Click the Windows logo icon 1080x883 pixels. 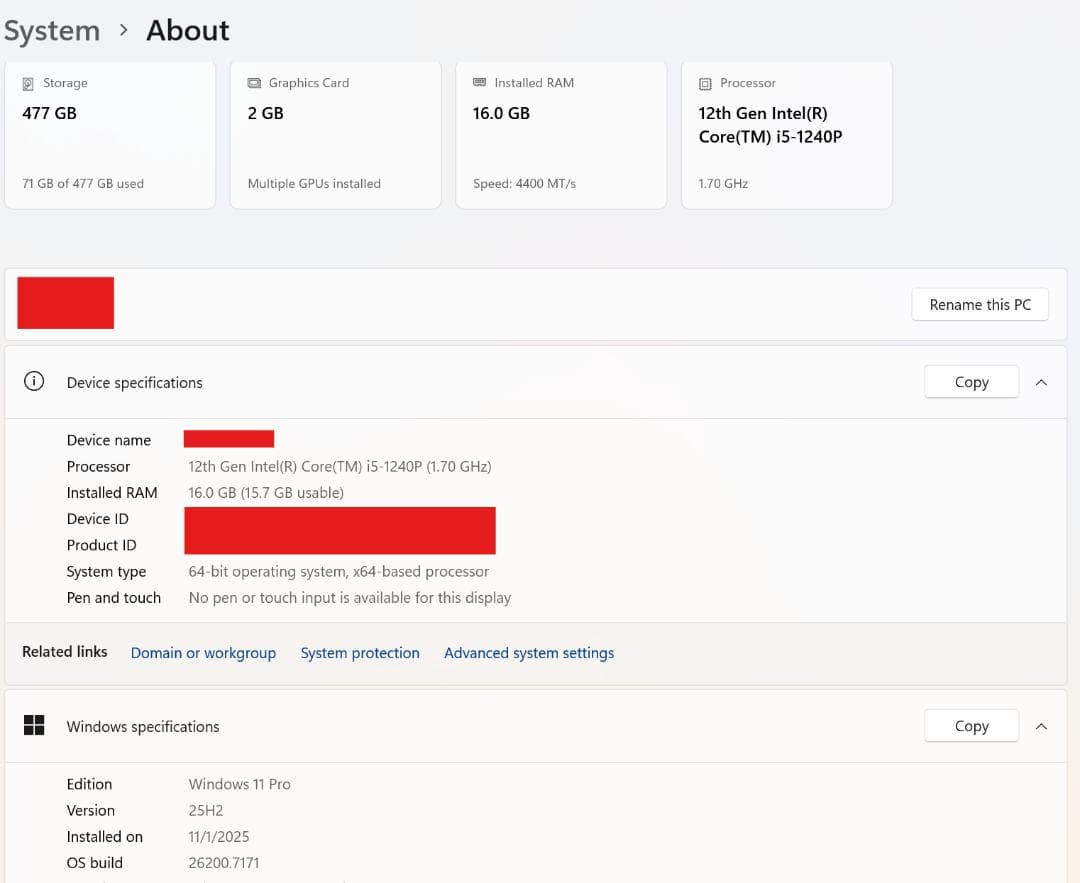34,726
